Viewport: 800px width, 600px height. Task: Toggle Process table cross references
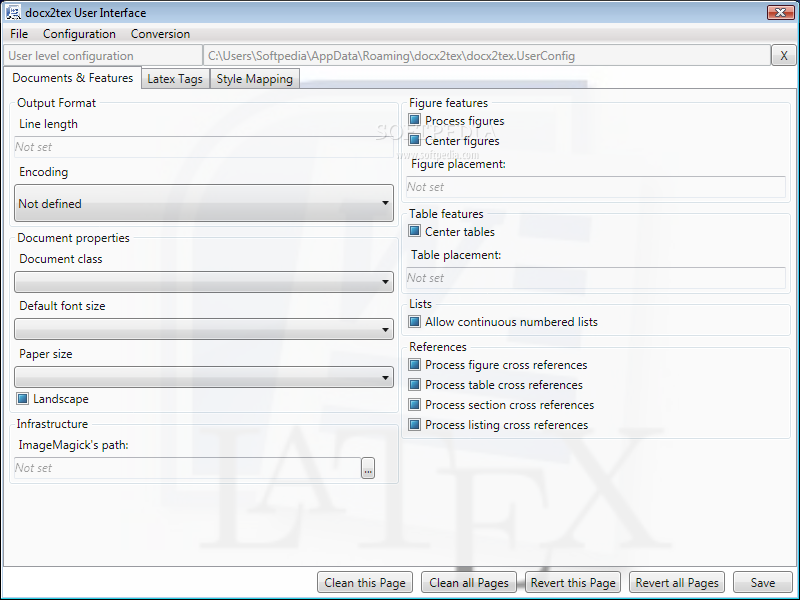point(414,384)
